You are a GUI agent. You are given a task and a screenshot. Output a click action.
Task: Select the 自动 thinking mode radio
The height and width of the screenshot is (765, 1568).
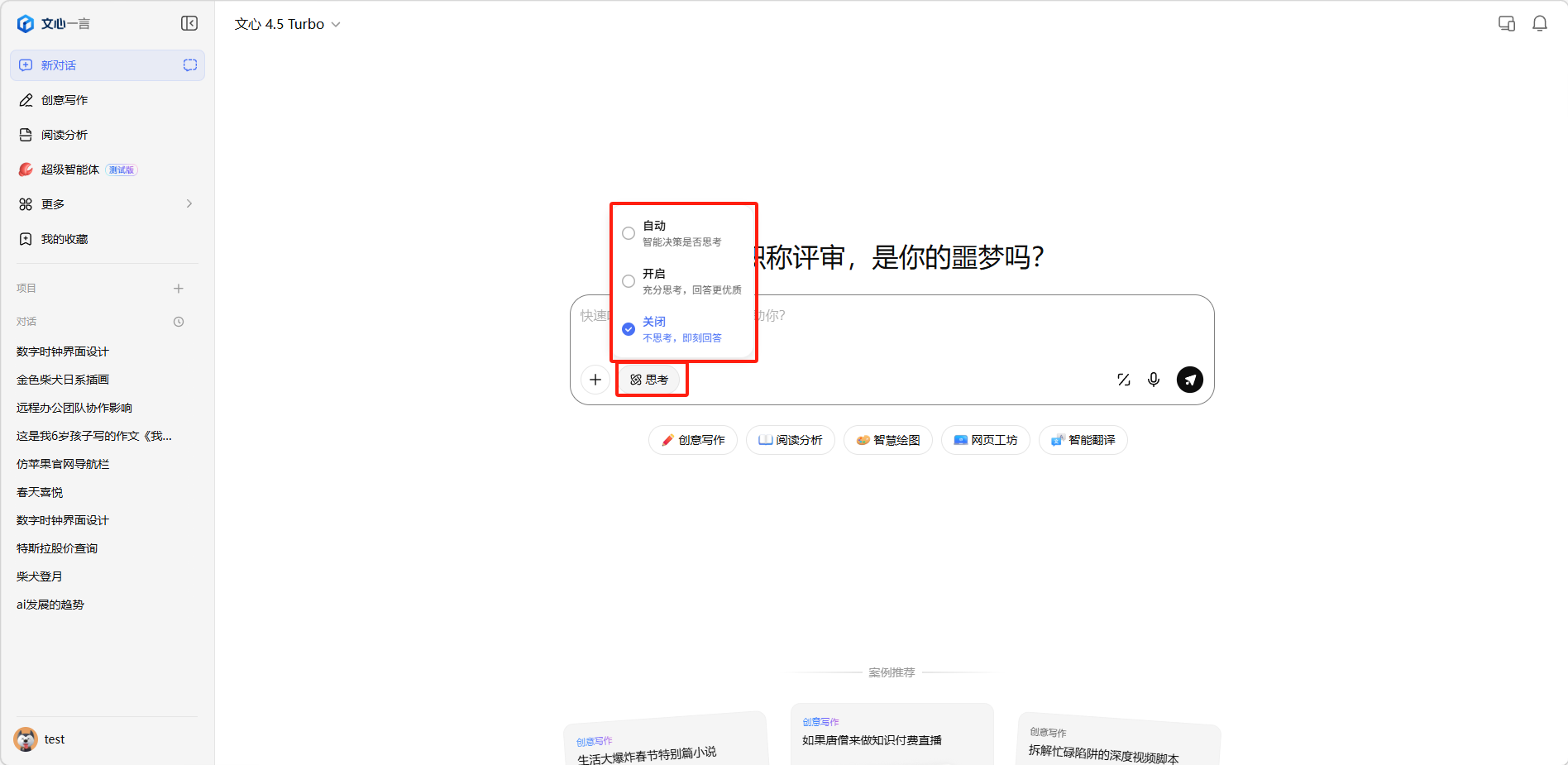(629, 233)
